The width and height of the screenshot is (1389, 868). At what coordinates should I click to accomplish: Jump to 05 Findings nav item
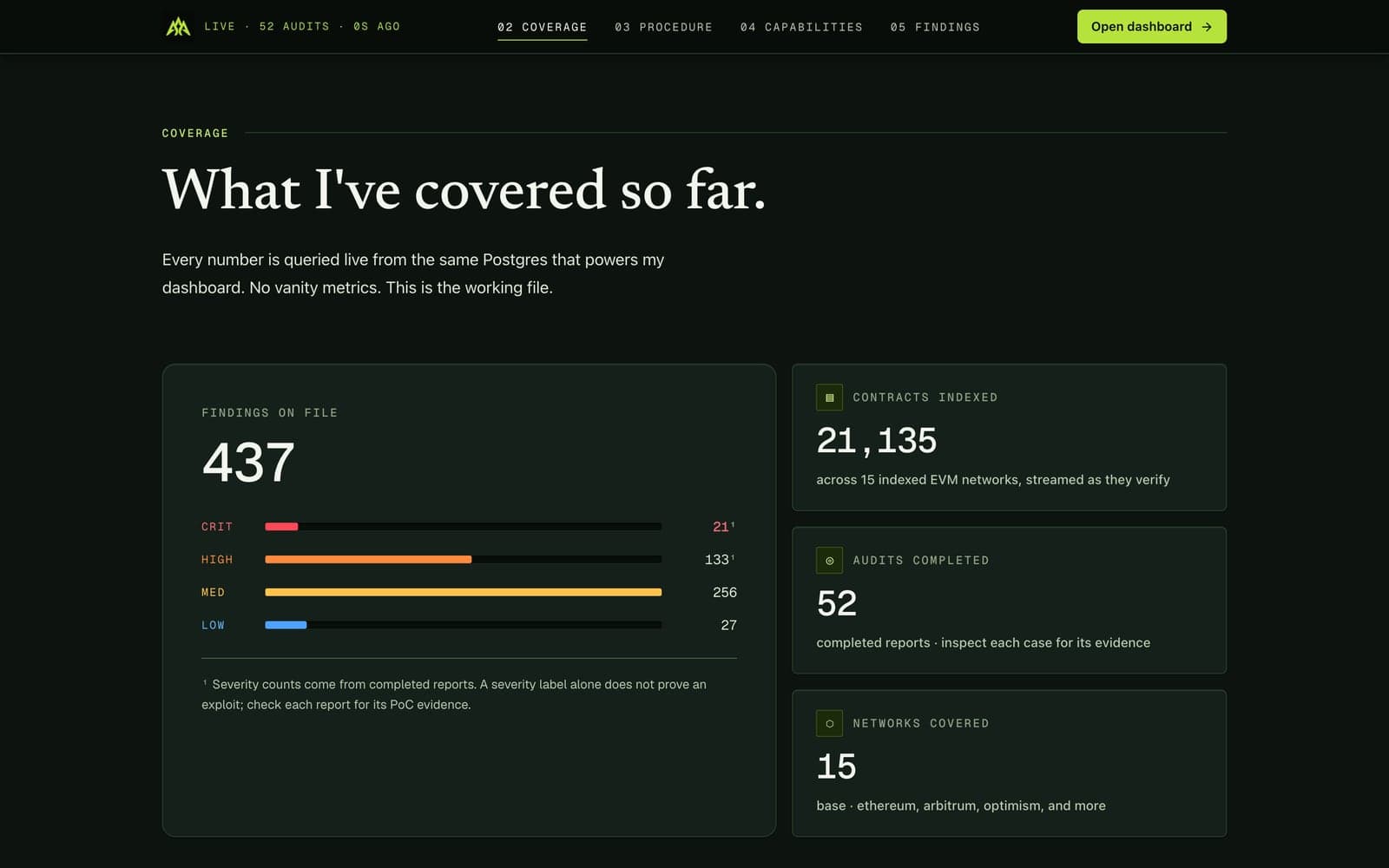coord(935,27)
